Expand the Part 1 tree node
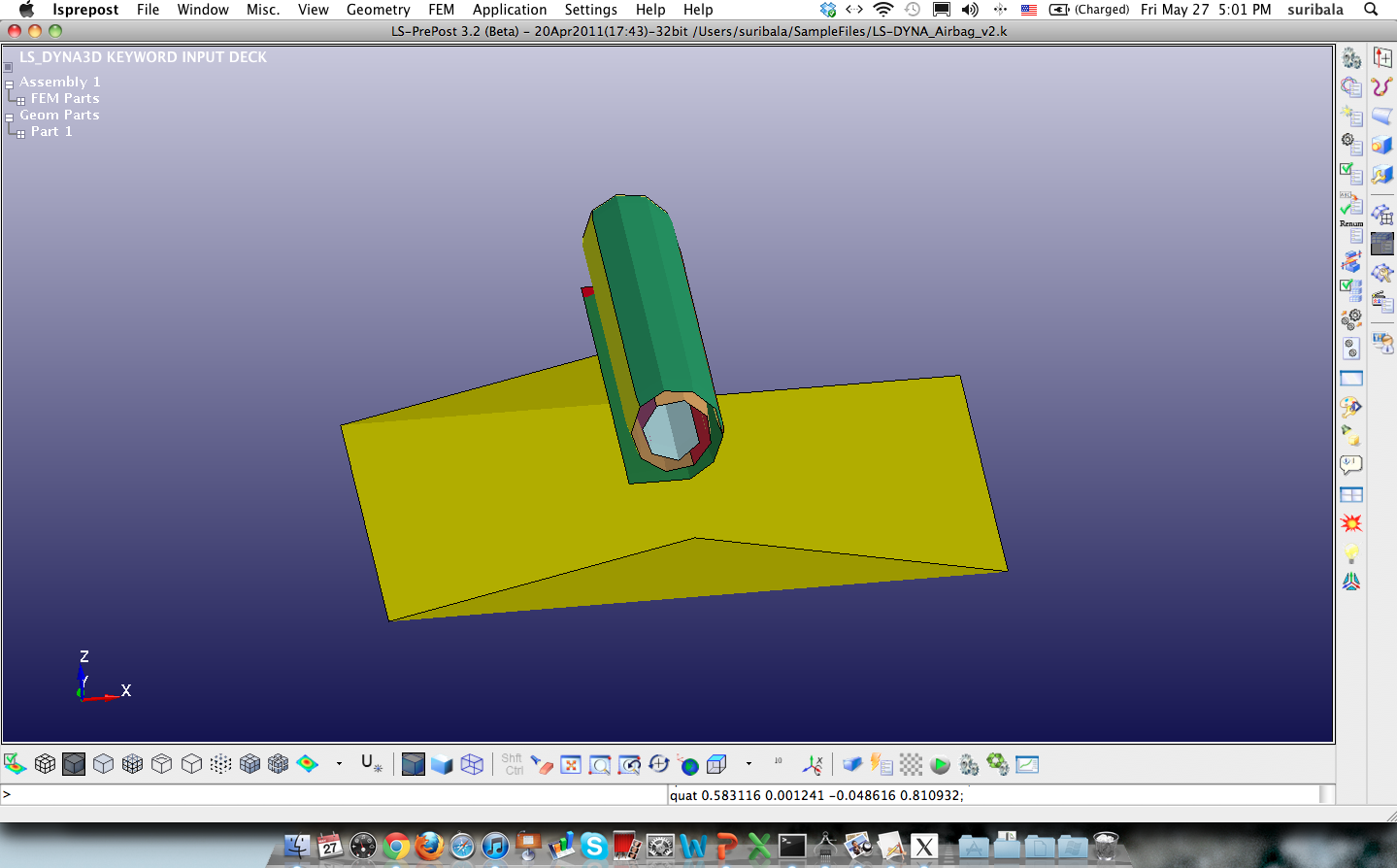The width and height of the screenshot is (1397, 868). point(20,134)
